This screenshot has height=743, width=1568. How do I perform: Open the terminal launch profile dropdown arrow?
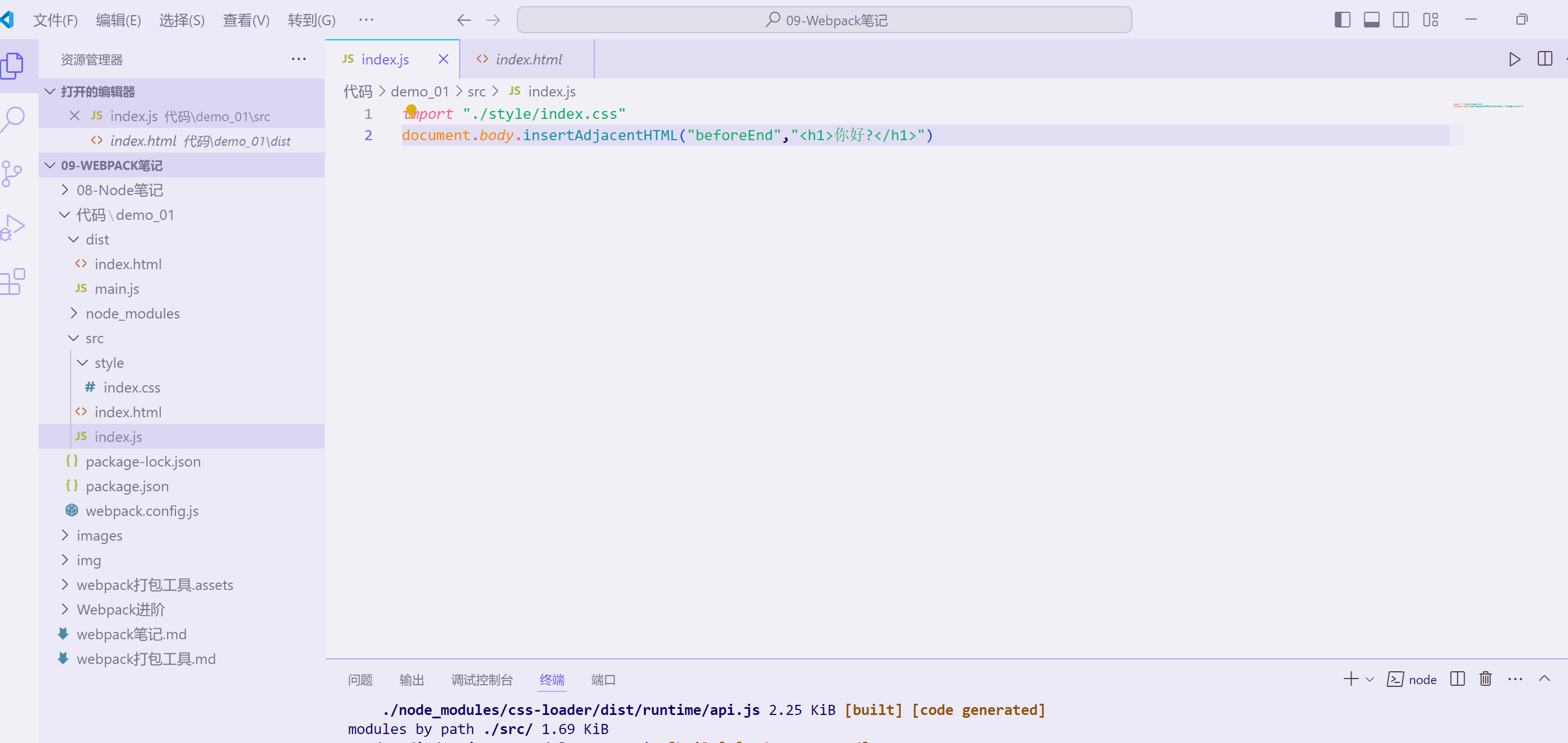pyautogui.click(x=1370, y=679)
